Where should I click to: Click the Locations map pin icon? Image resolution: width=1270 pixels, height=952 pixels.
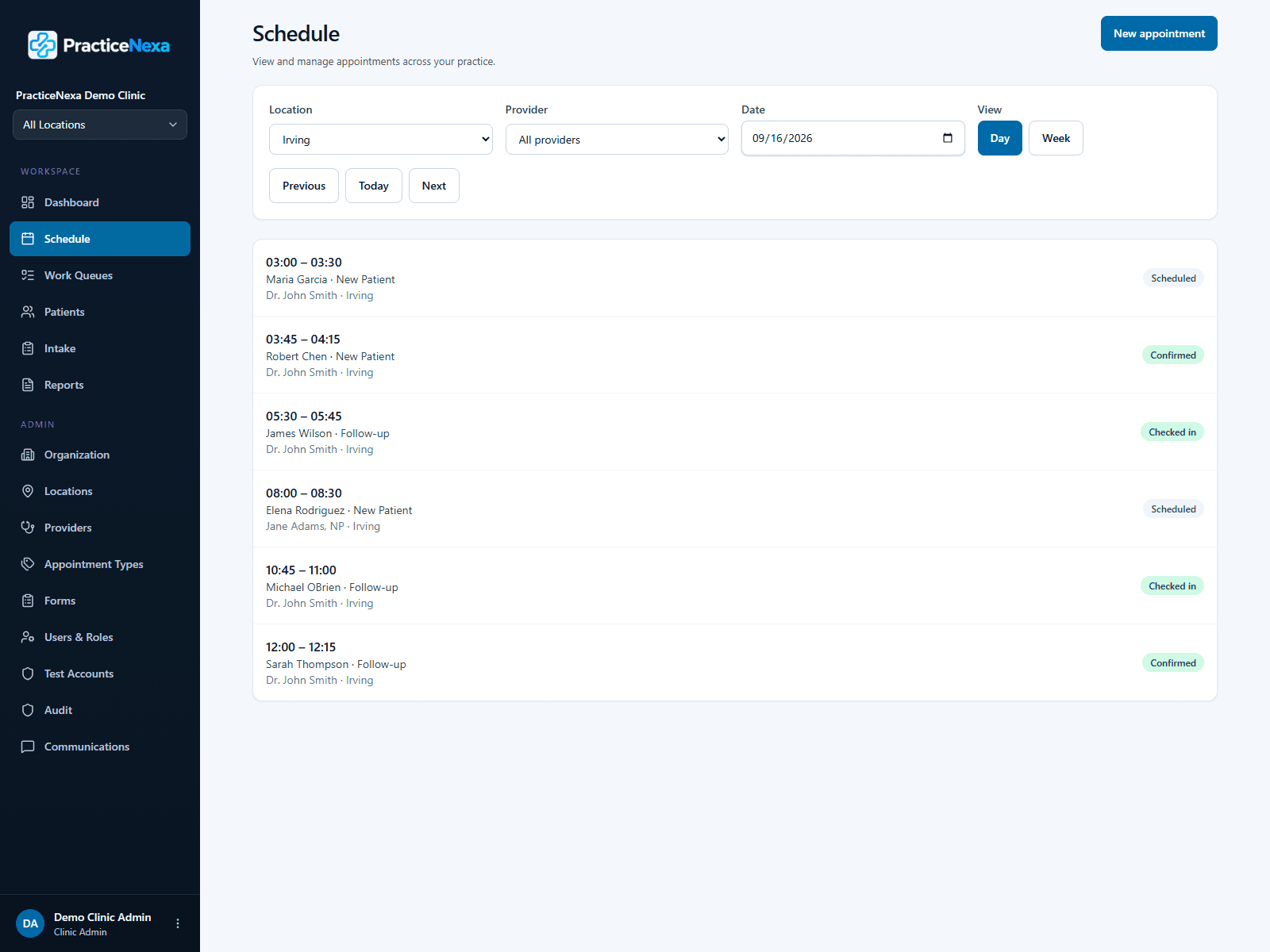point(28,491)
